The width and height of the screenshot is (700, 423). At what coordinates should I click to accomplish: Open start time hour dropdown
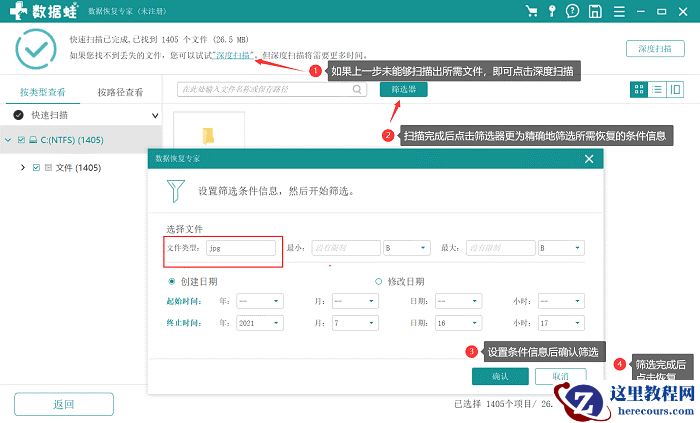click(x=561, y=301)
